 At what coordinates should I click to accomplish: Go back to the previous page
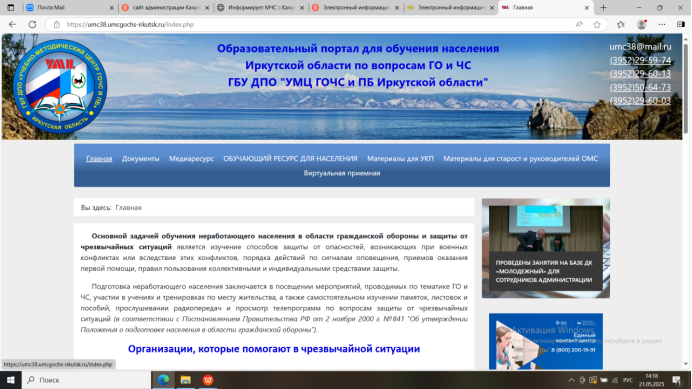(x=12, y=25)
